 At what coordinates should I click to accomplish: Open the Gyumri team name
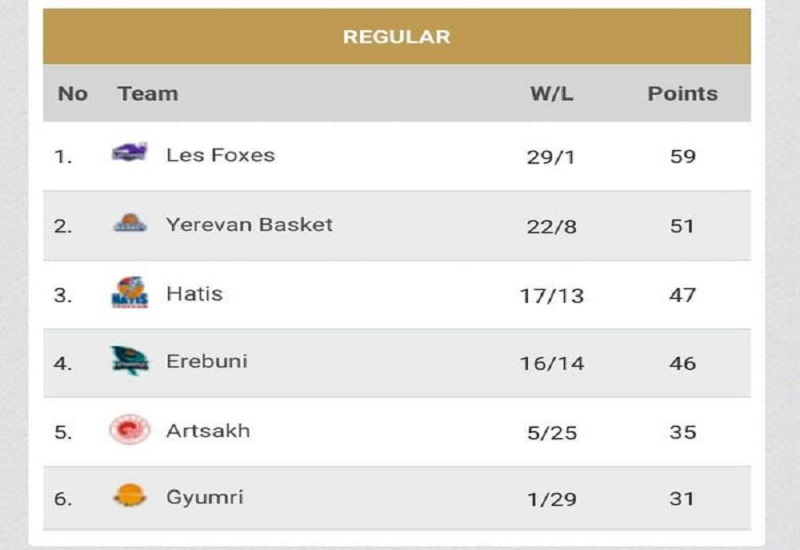point(204,497)
